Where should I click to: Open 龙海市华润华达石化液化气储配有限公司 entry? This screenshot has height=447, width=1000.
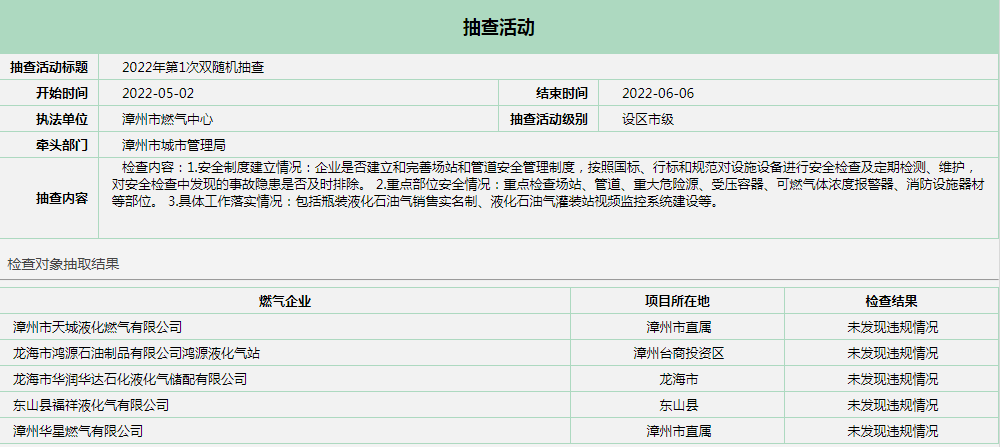coord(130,379)
